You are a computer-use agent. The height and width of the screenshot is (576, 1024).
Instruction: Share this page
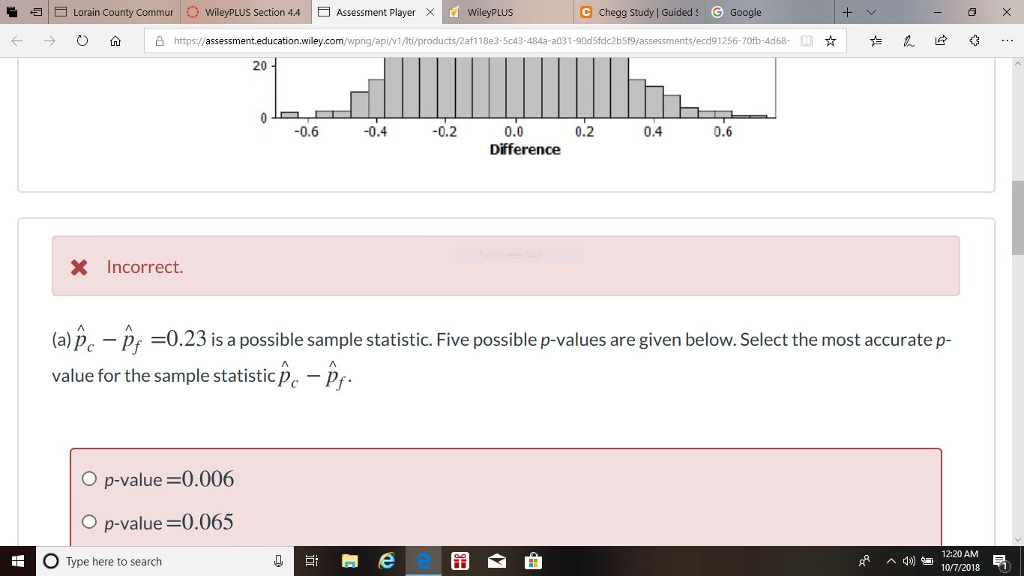(941, 40)
